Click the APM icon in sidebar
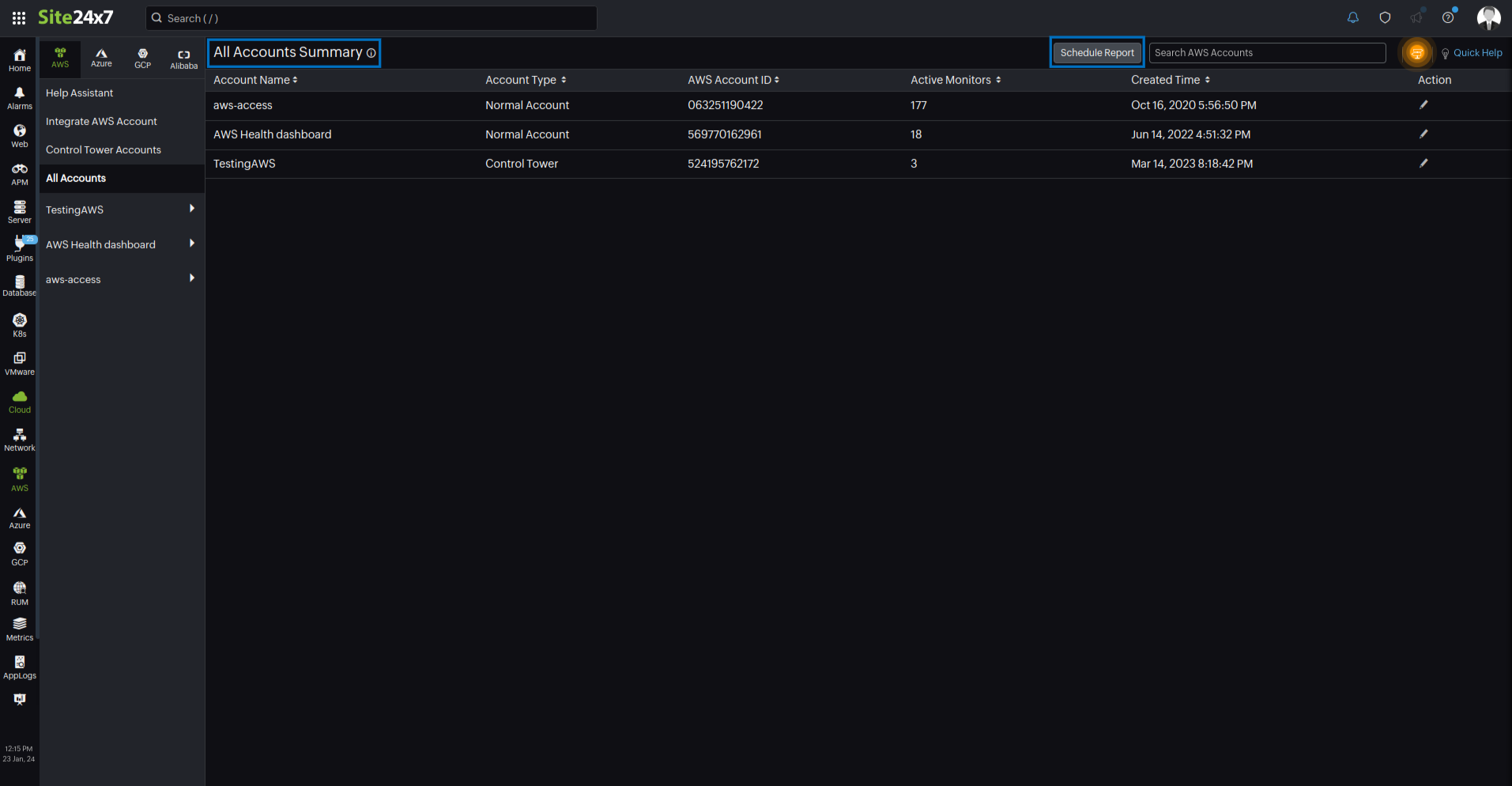 click(x=19, y=174)
